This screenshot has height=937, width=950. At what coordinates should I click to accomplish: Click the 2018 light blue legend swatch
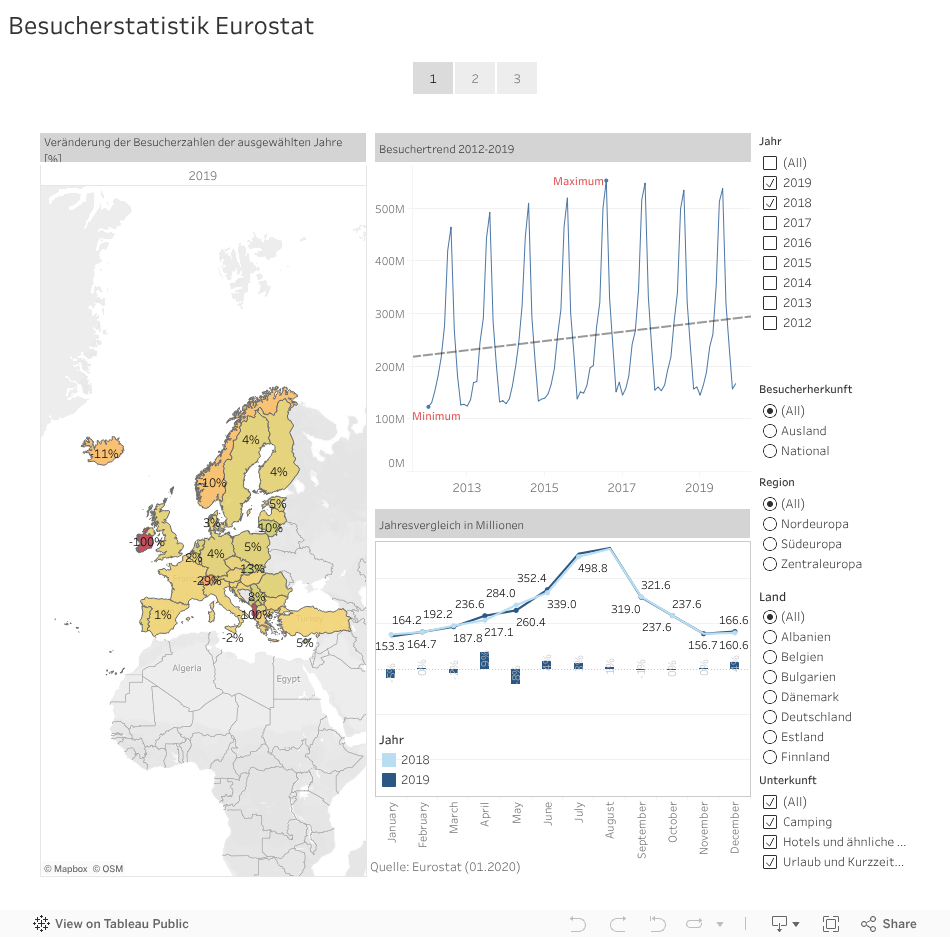389,760
